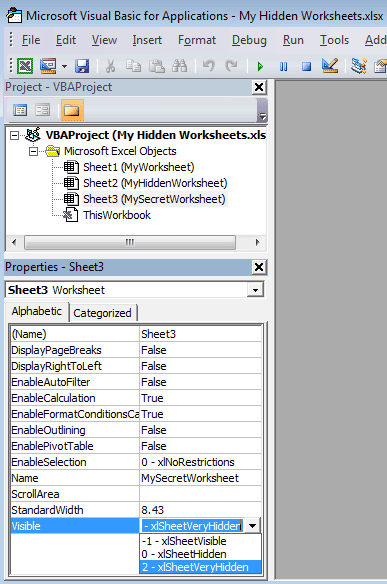The width and height of the screenshot is (387, 584).
Task: Close the Project - VBAProject pane
Action: coord(259,87)
